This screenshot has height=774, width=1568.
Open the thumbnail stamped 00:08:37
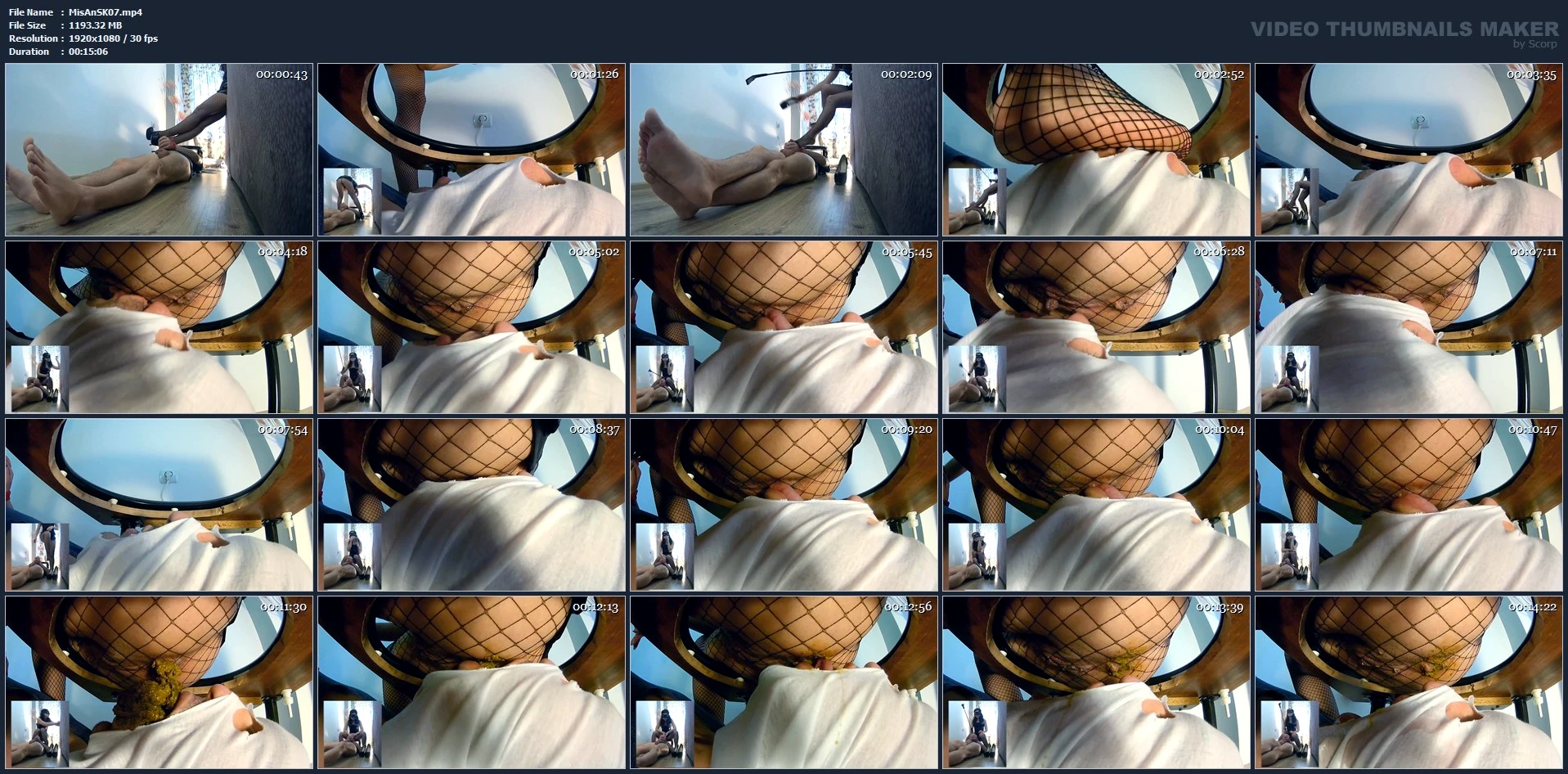point(471,505)
